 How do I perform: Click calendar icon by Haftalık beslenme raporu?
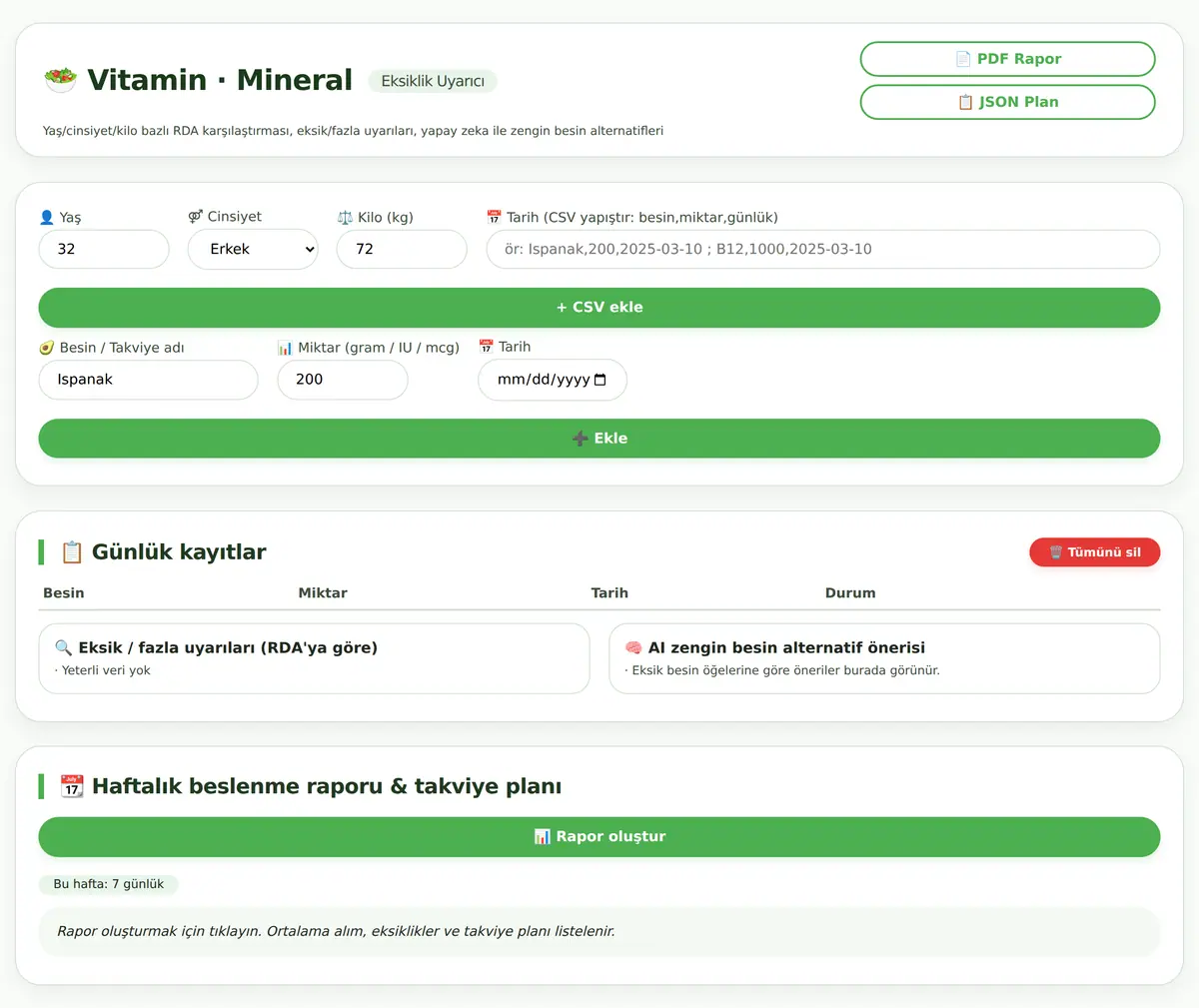click(x=72, y=786)
